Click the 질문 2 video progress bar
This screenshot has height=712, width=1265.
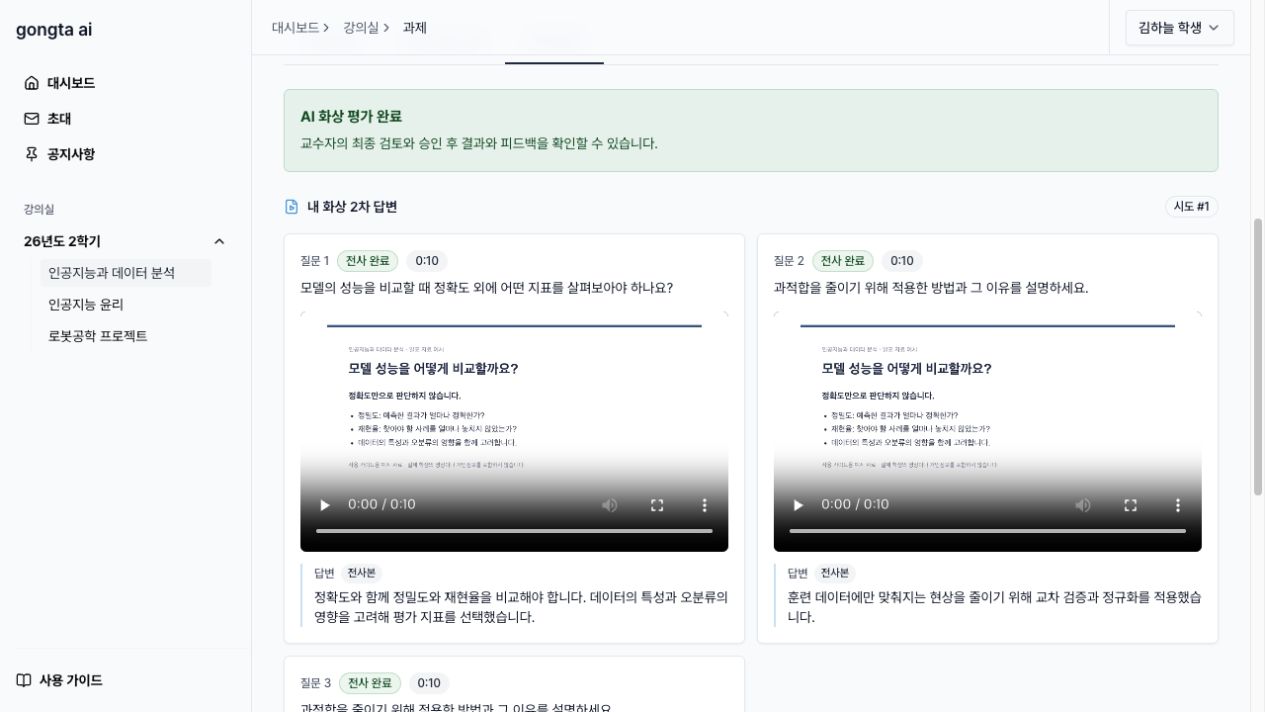[x=987, y=531]
